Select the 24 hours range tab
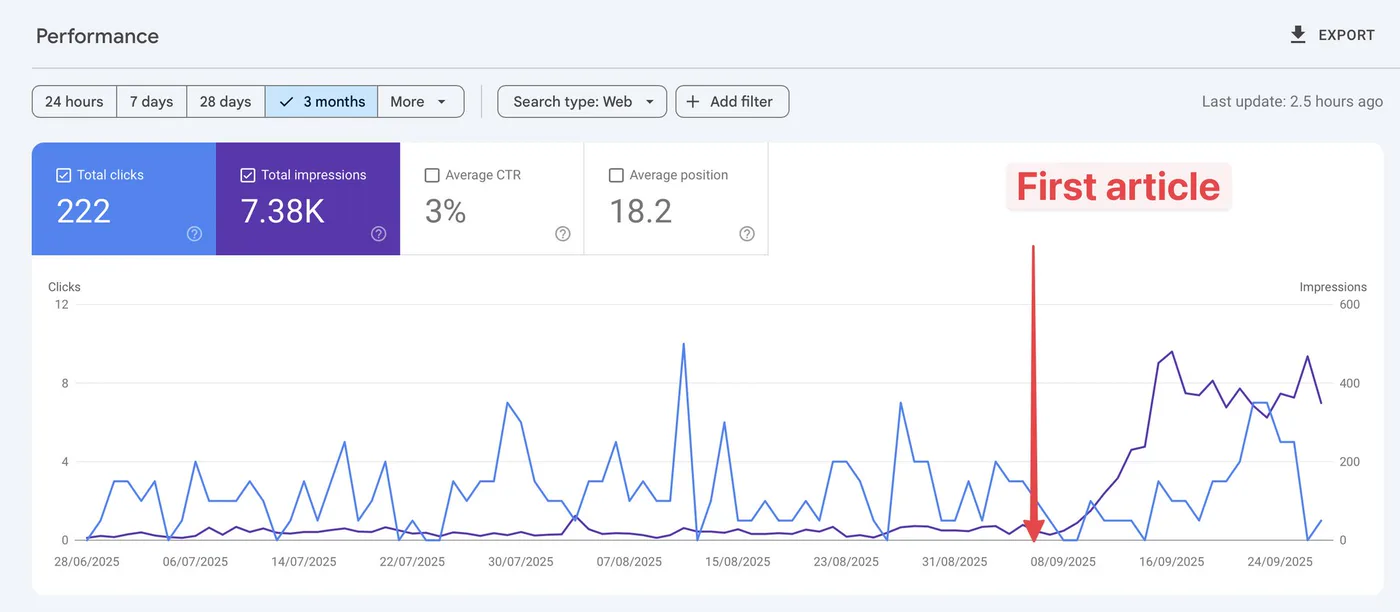1400x612 pixels. (x=74, y=101)
